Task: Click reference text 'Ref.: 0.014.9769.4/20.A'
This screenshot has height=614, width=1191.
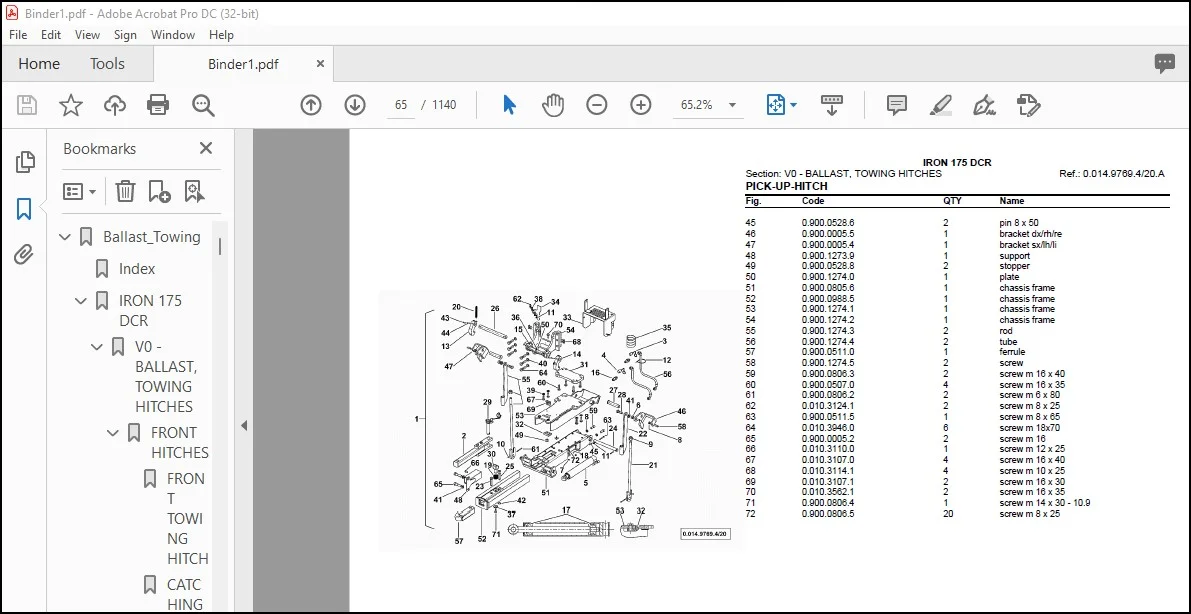Action: [1112, 174]
